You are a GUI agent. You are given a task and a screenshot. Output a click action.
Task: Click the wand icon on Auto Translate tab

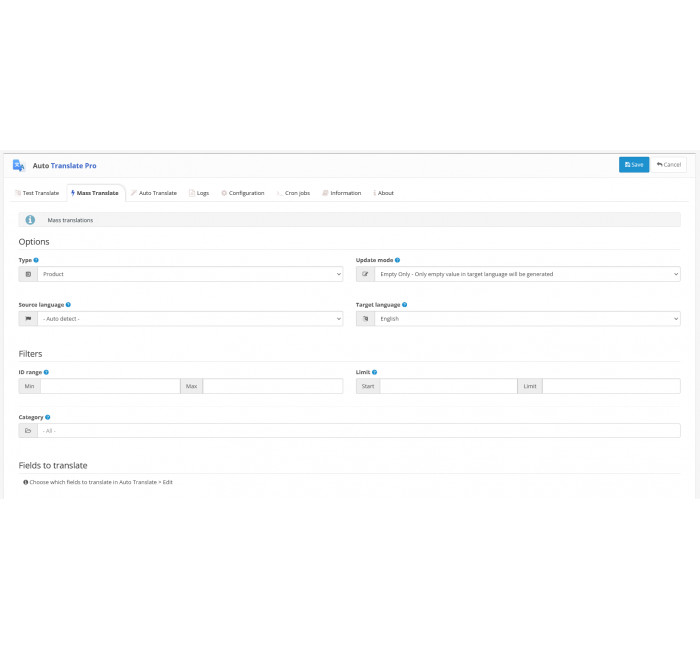click(x=133, y=193)
